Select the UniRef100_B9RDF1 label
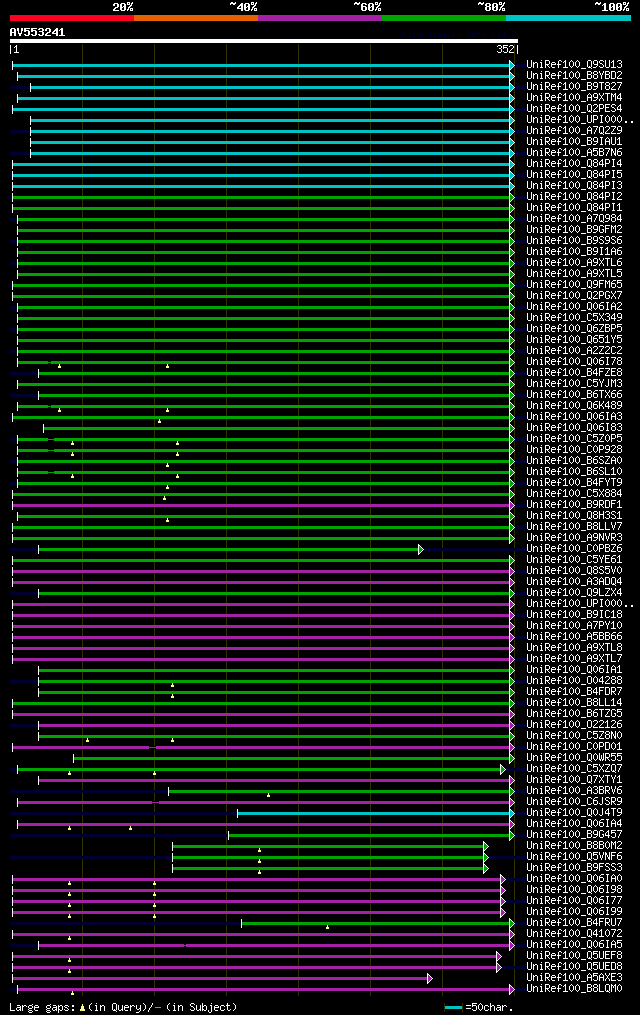The height and width of the screenshot is (1015, 640). tap(574, 505)
